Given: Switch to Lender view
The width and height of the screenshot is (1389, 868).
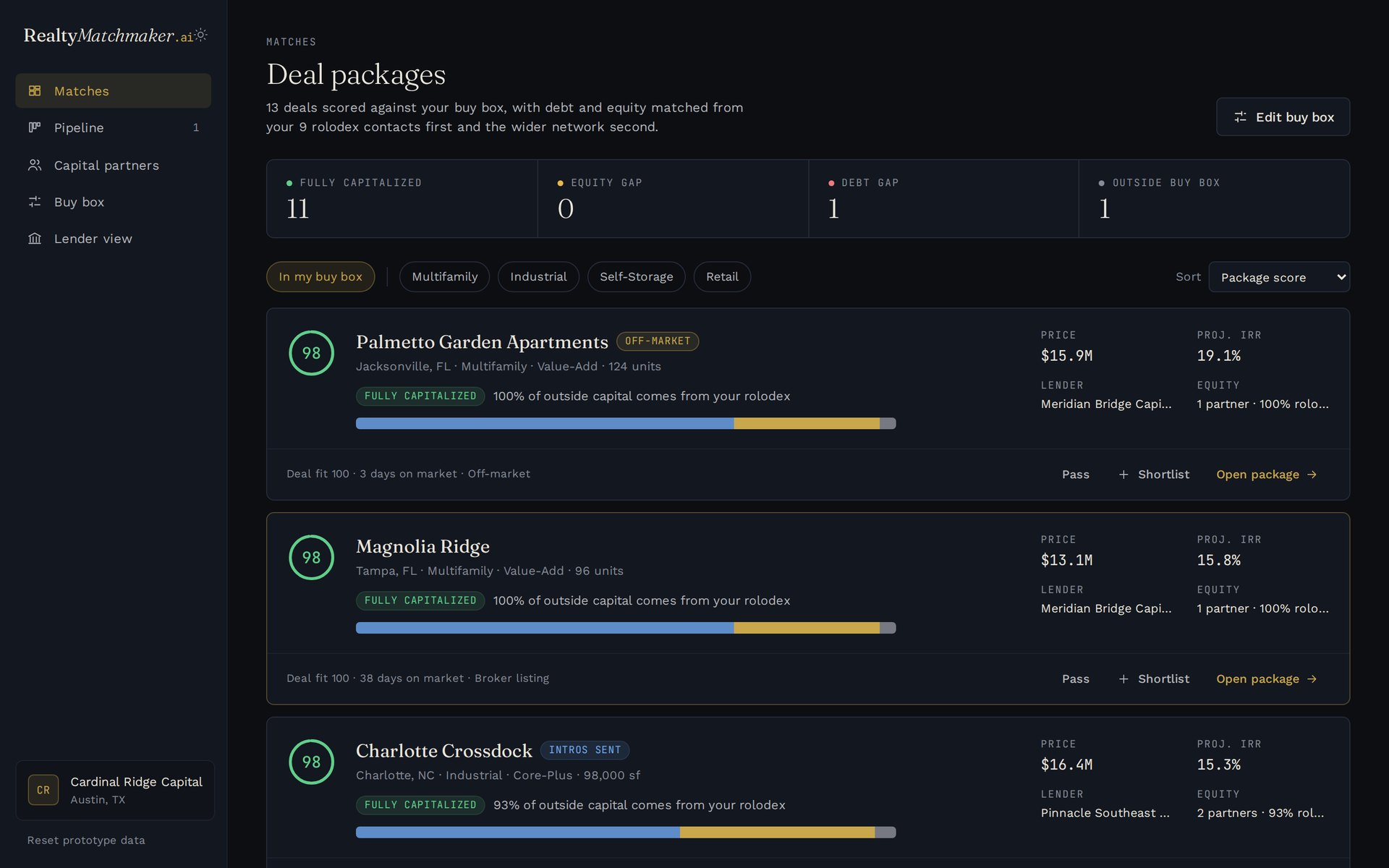Looking at the screenshot, I should click(114, 239).
